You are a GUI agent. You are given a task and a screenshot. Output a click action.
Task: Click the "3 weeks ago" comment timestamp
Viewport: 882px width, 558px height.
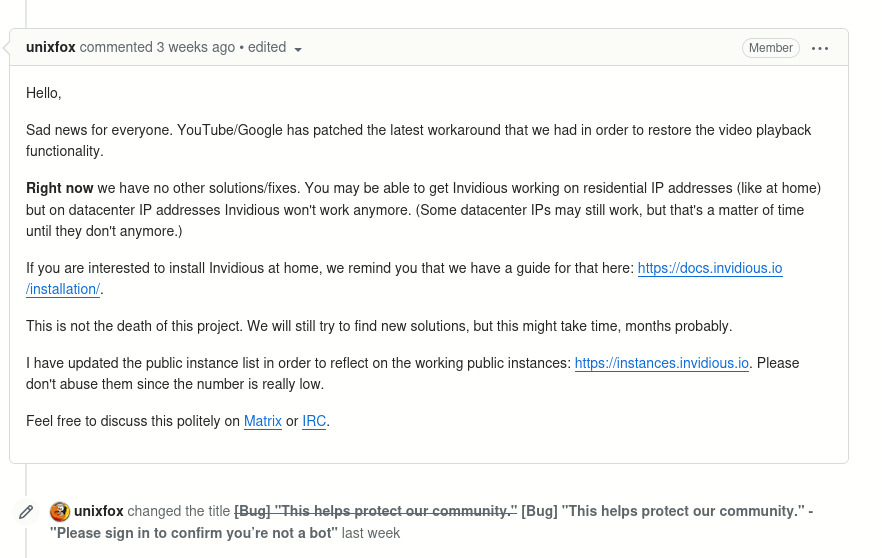tap(195, 47)
